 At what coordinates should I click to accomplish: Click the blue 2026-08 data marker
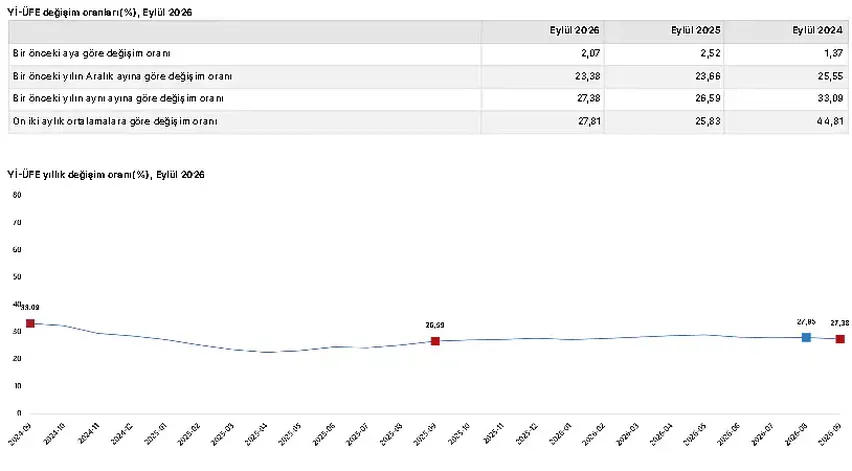click(x=806, y=337)
